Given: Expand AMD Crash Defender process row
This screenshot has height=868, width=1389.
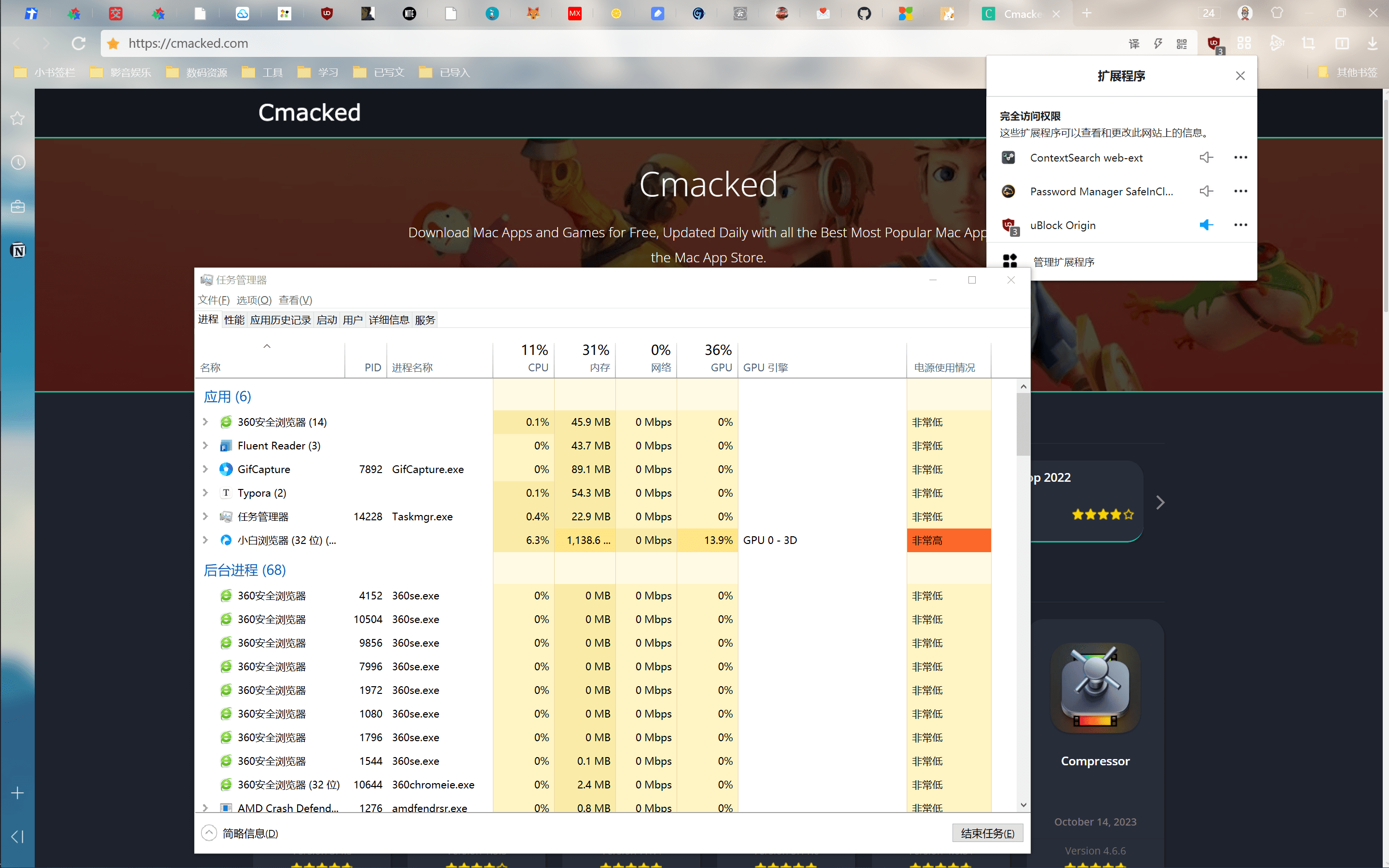Looking at the screenshot, I should point(205,807).
